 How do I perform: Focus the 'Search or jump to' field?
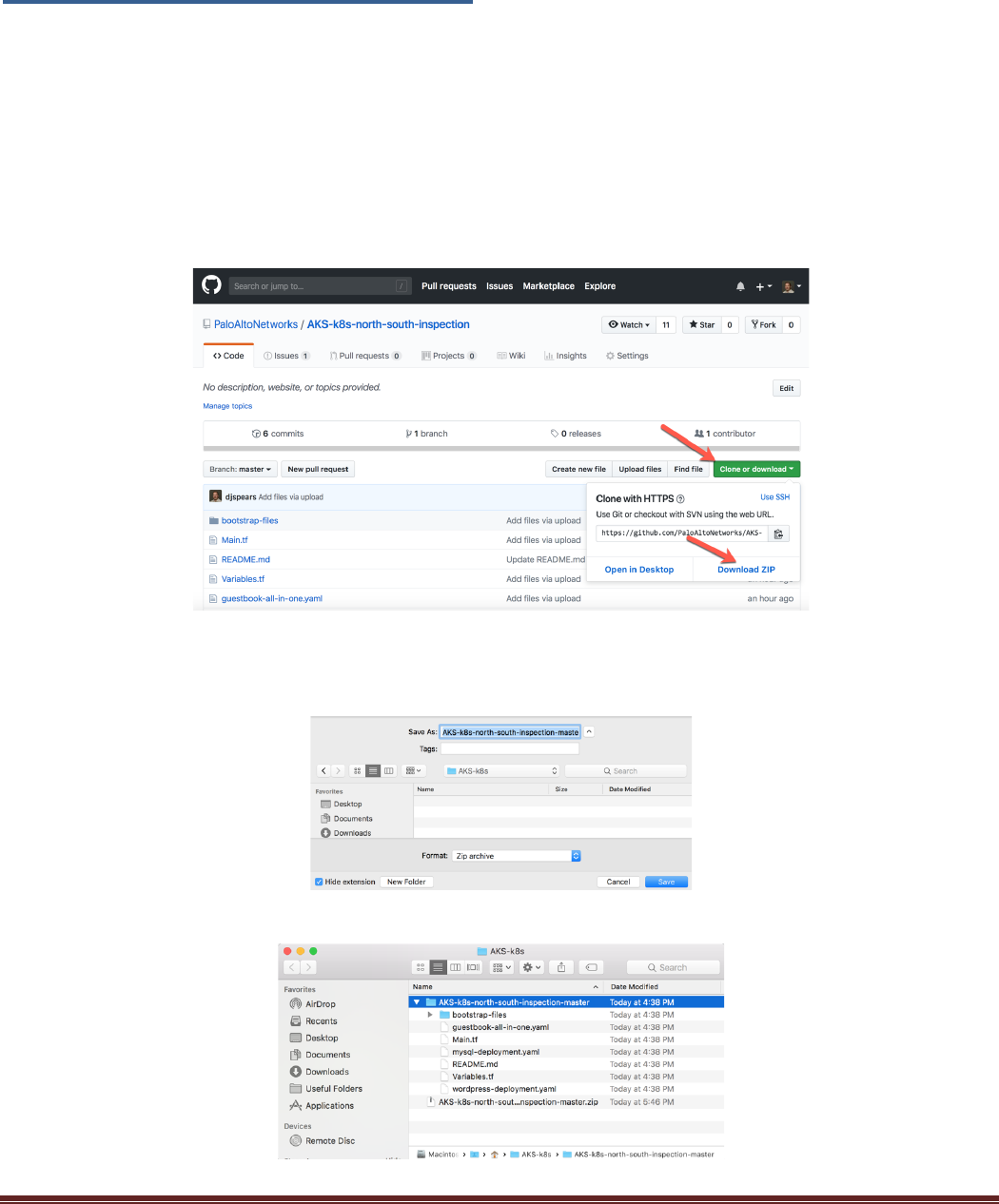[321, 286]
